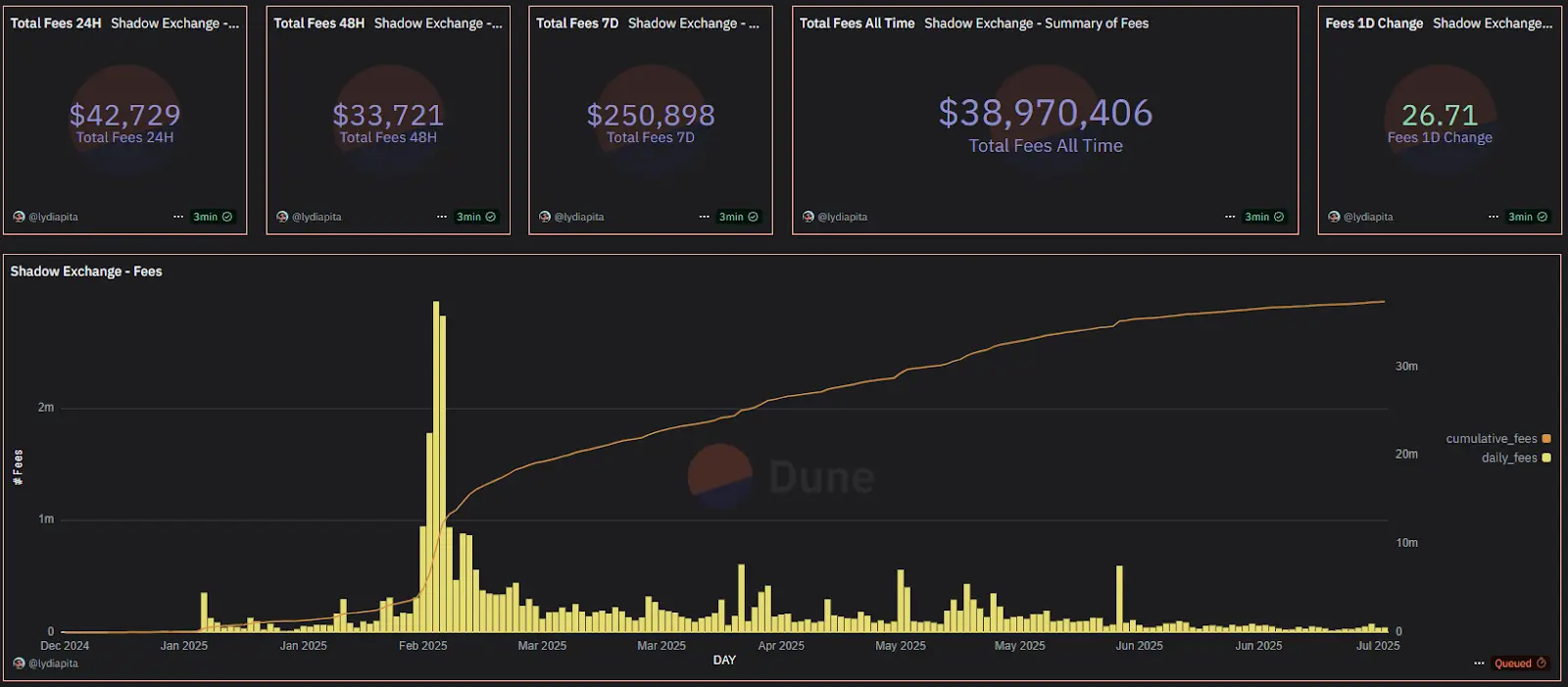The height and width of the screenshot is (687, 1568).
Task: Click the 3min refresh badge on Total Fees All Time
Action: click(1264, 217)
